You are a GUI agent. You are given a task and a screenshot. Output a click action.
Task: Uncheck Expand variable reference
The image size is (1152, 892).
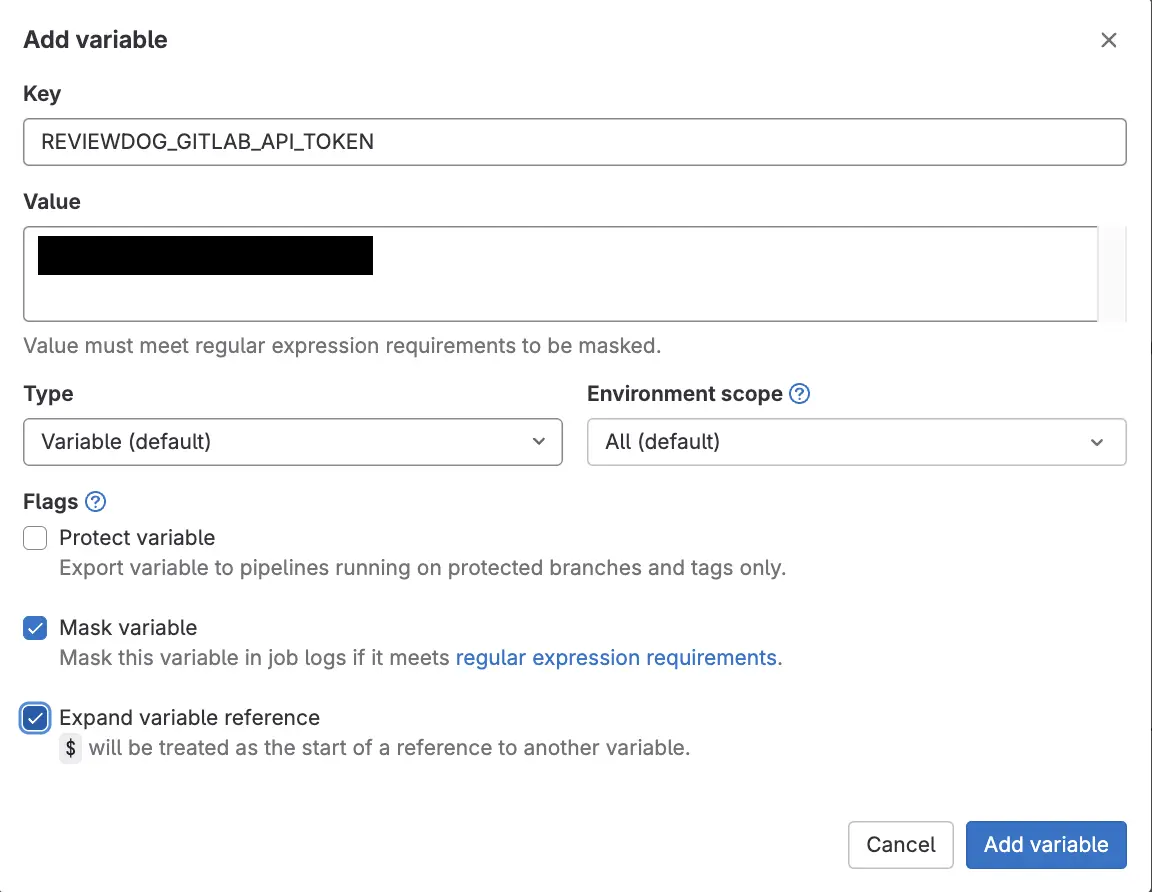point(34,717)
